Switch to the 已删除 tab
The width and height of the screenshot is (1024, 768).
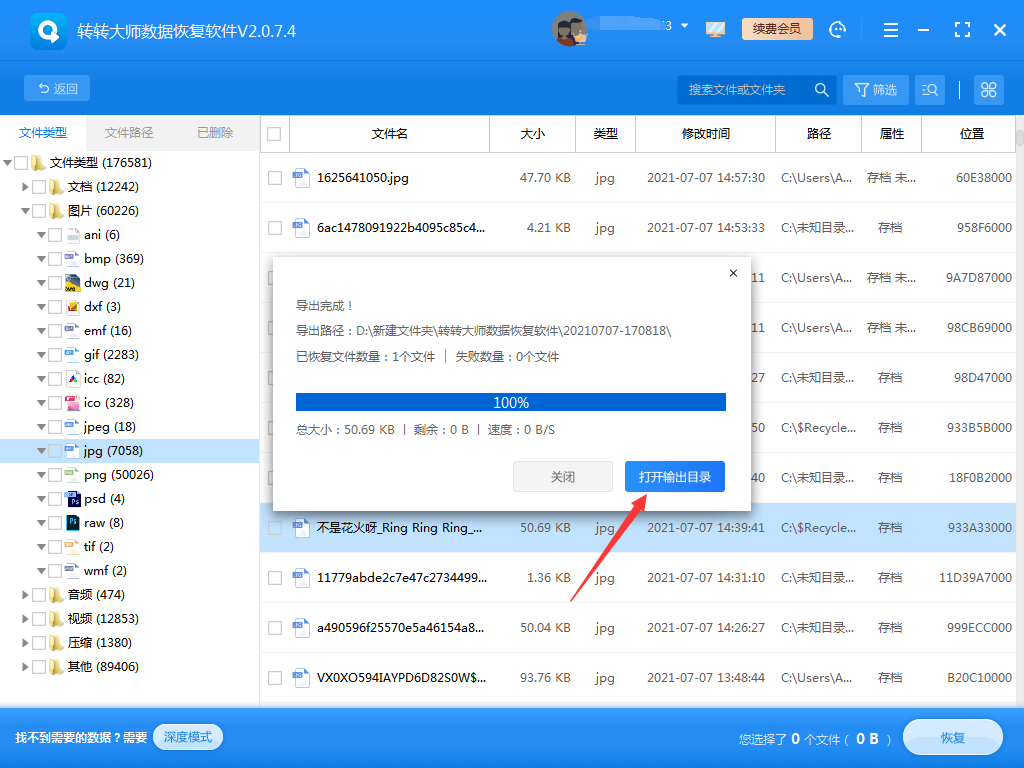(x=215, y=133)
